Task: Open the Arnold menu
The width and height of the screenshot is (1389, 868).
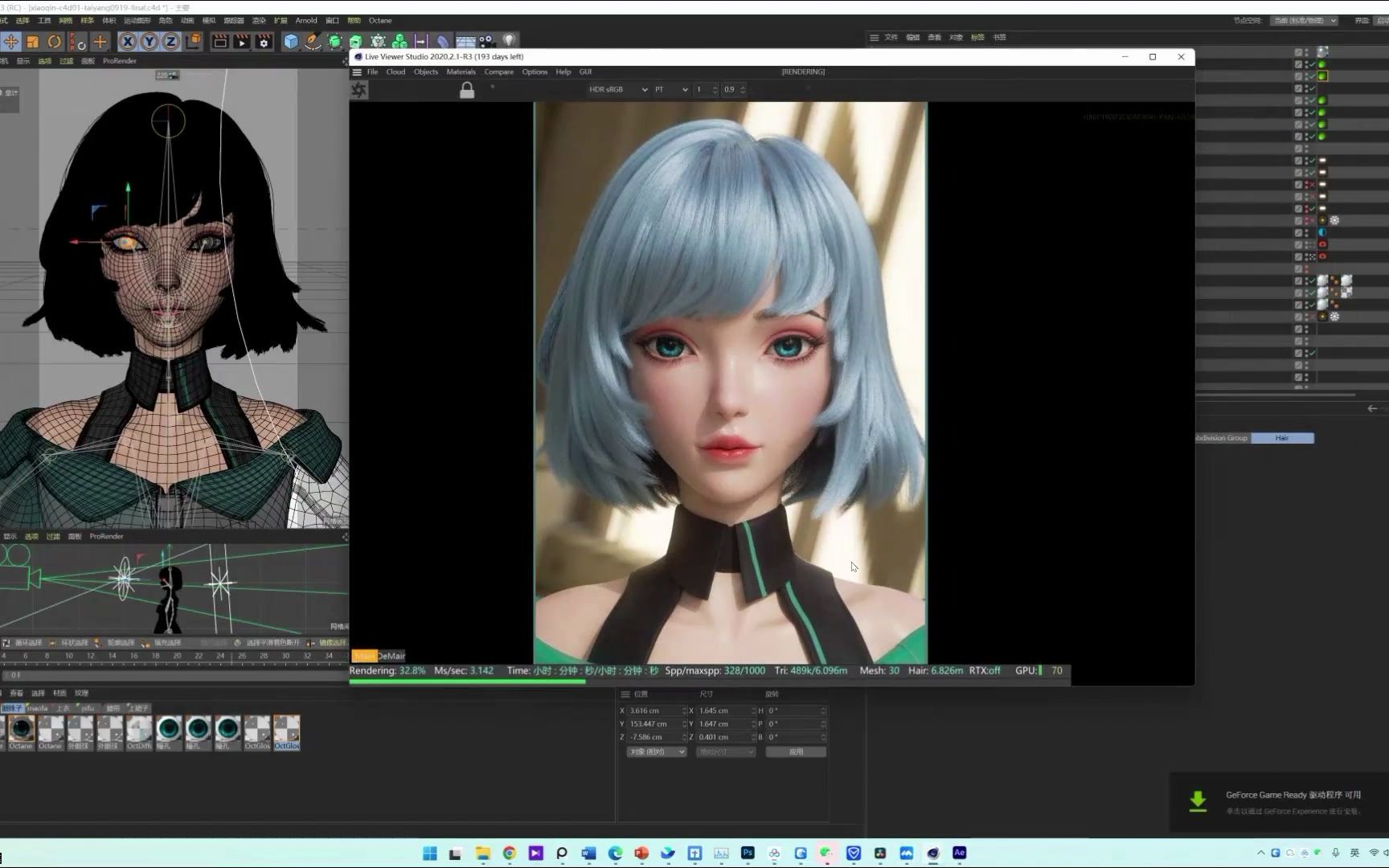Action: click(x=306, y=20)
